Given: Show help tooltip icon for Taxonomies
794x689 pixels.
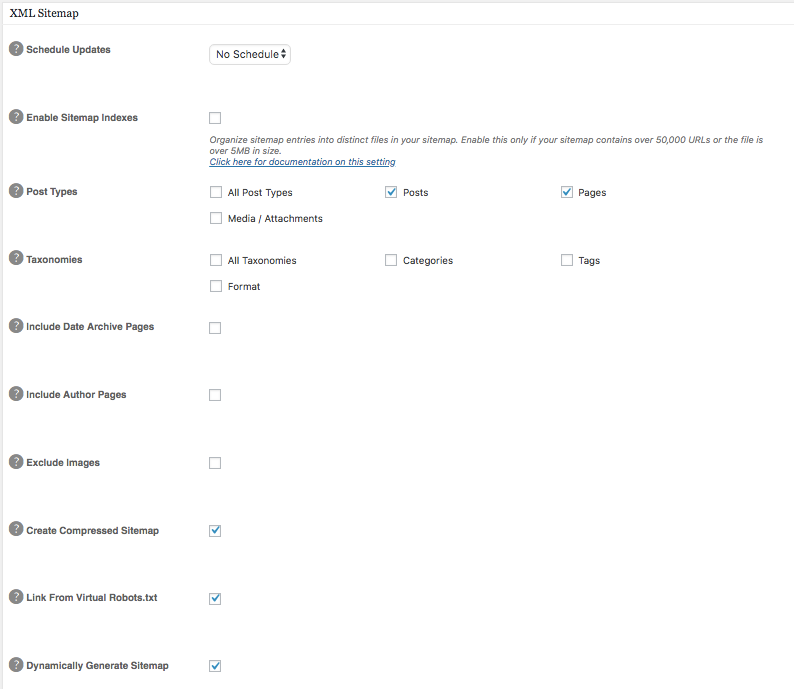Looking at the screenshot, I should (16, 259).
